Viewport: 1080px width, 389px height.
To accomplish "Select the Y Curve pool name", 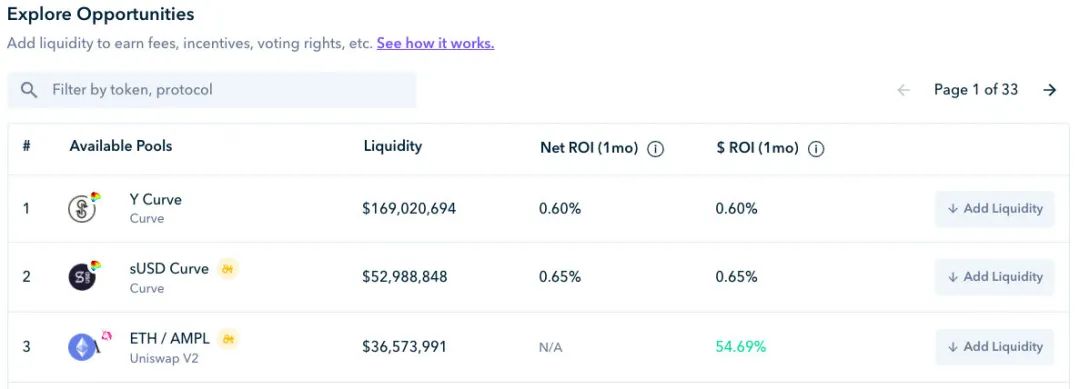I will (x=156, y=200).
